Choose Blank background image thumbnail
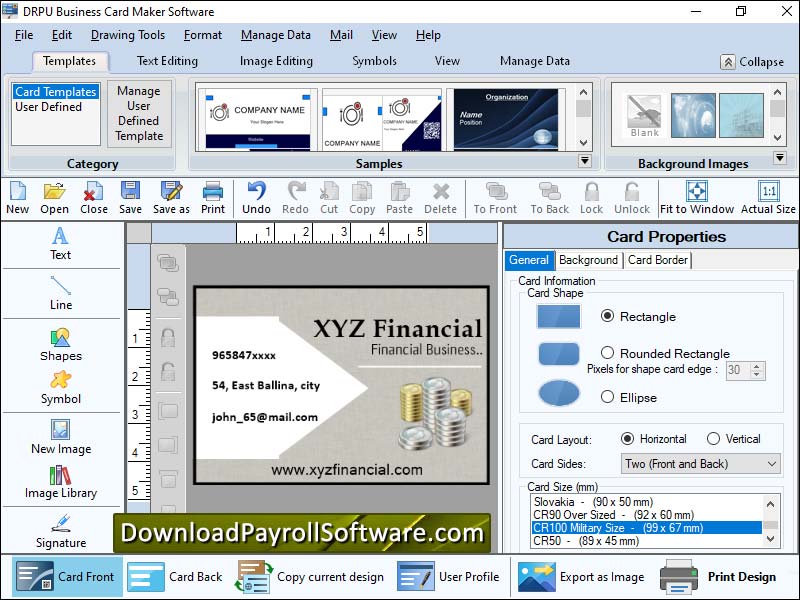 [644, 116]
